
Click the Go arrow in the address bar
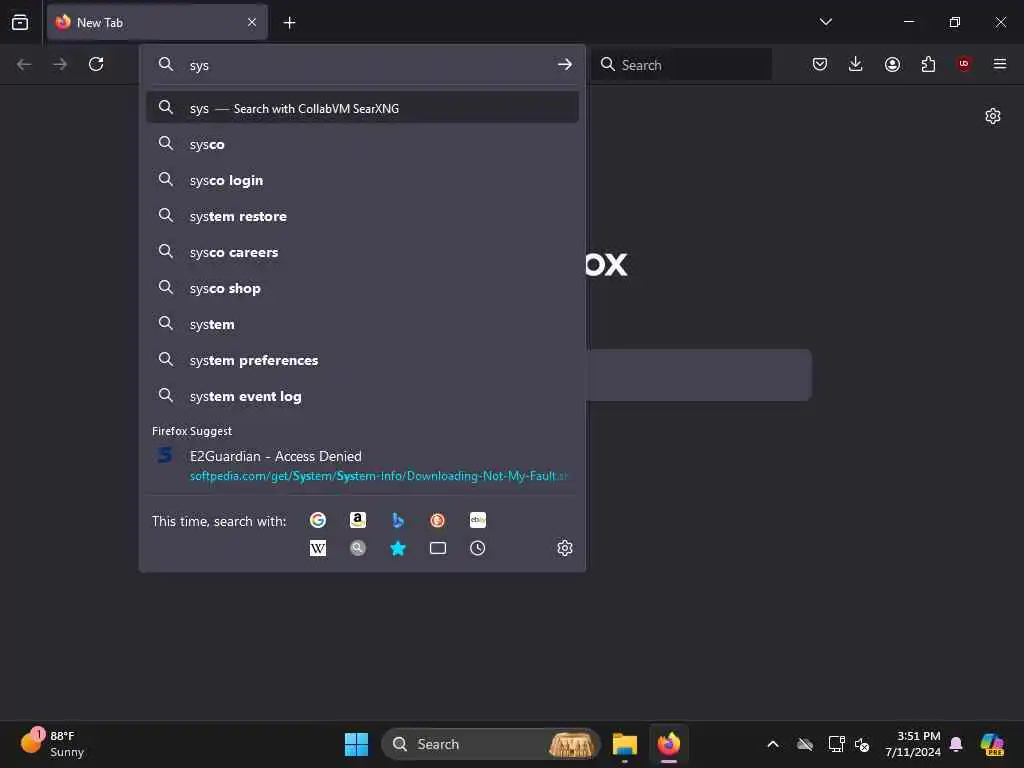point(565,65)
